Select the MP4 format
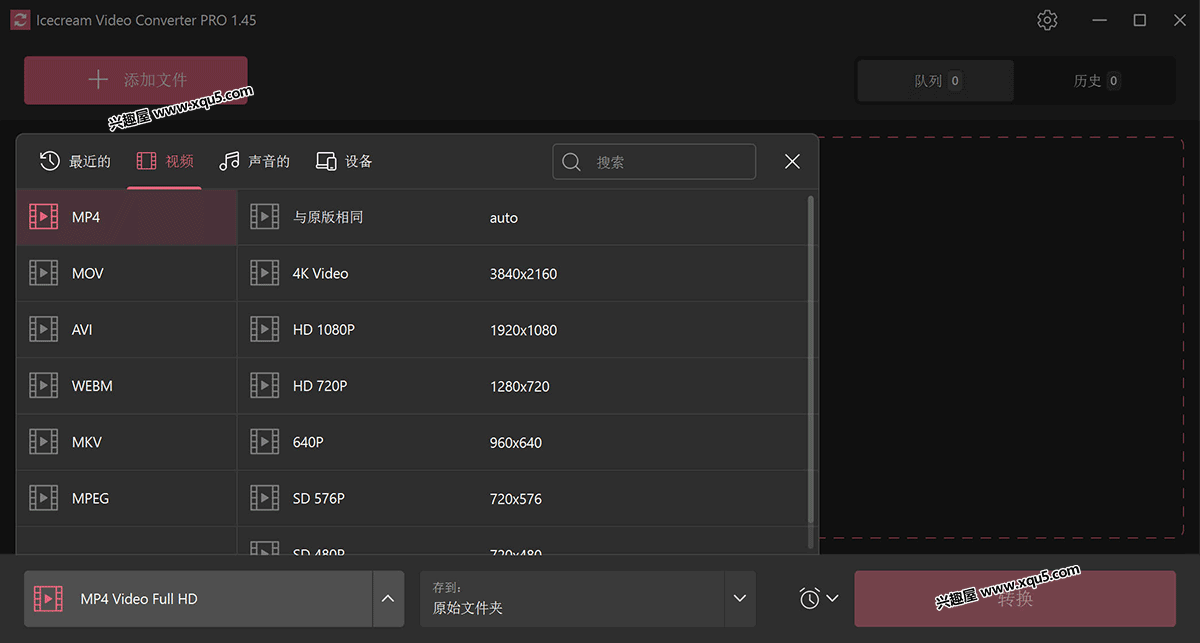This screenshot has width=1200, height=643. click(x=127, y=217)
